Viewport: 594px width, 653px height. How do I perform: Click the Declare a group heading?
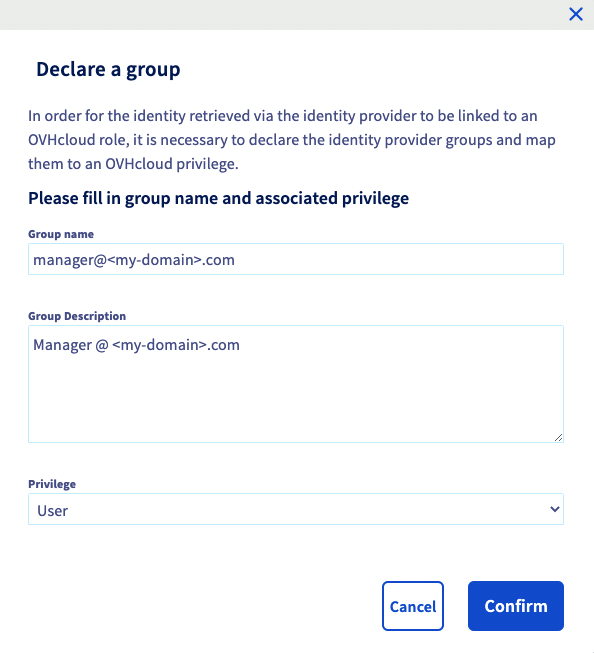(x=108, y=70)
